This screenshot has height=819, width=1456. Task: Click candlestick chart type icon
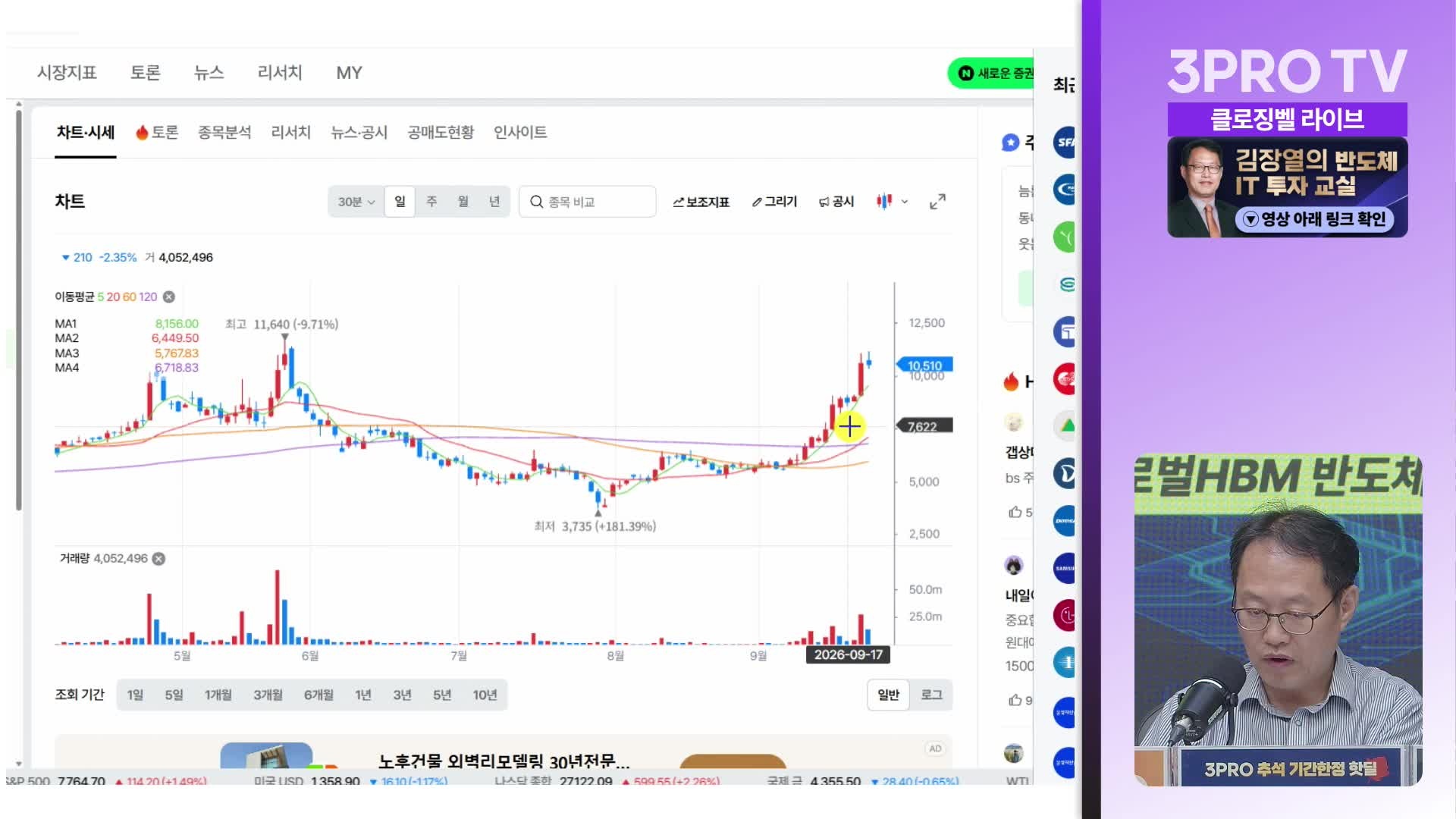pyautogui.click(x=883, y=202)
